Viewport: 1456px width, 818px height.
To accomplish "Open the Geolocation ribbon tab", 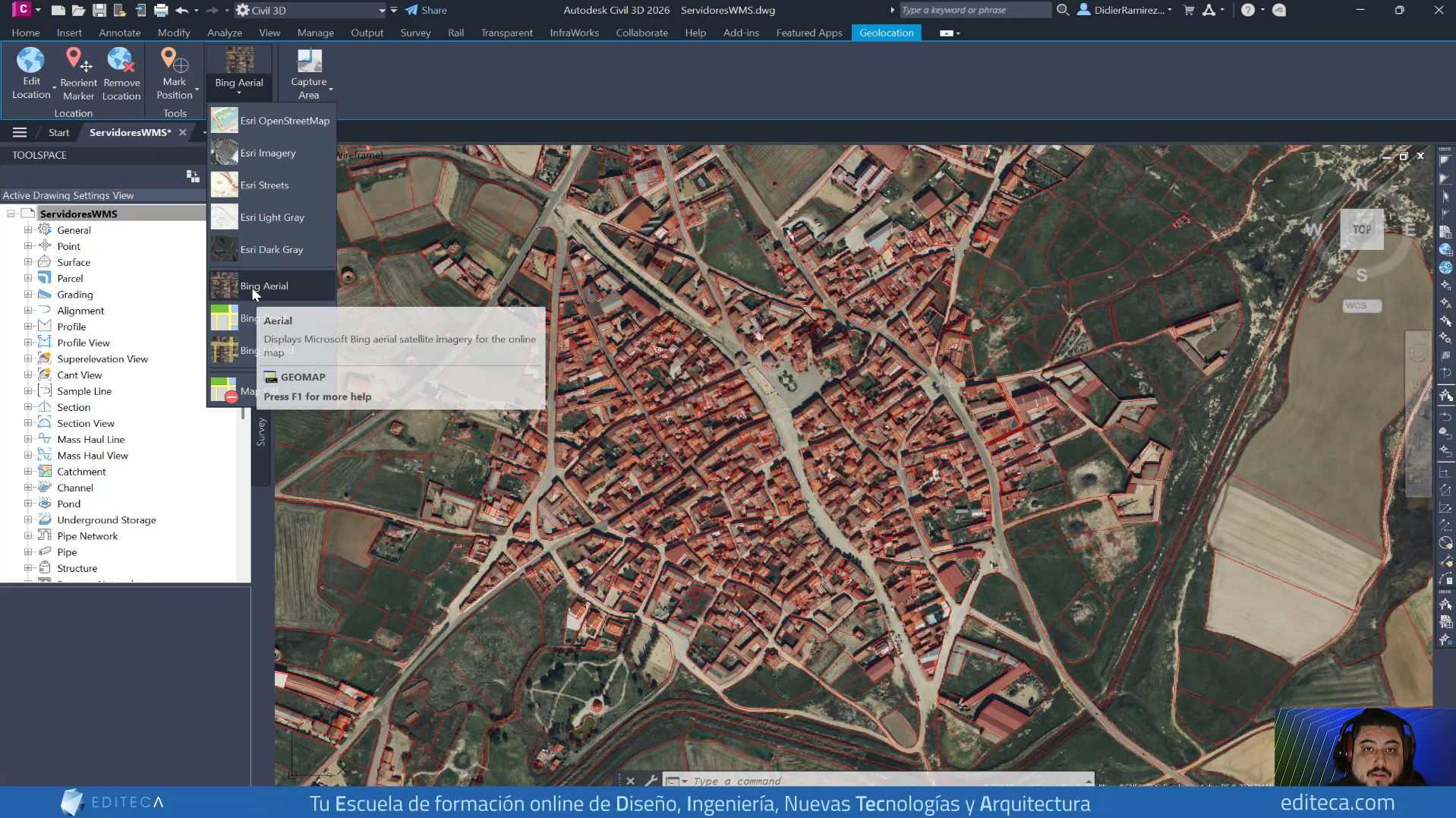I will [x=887, y=33].
